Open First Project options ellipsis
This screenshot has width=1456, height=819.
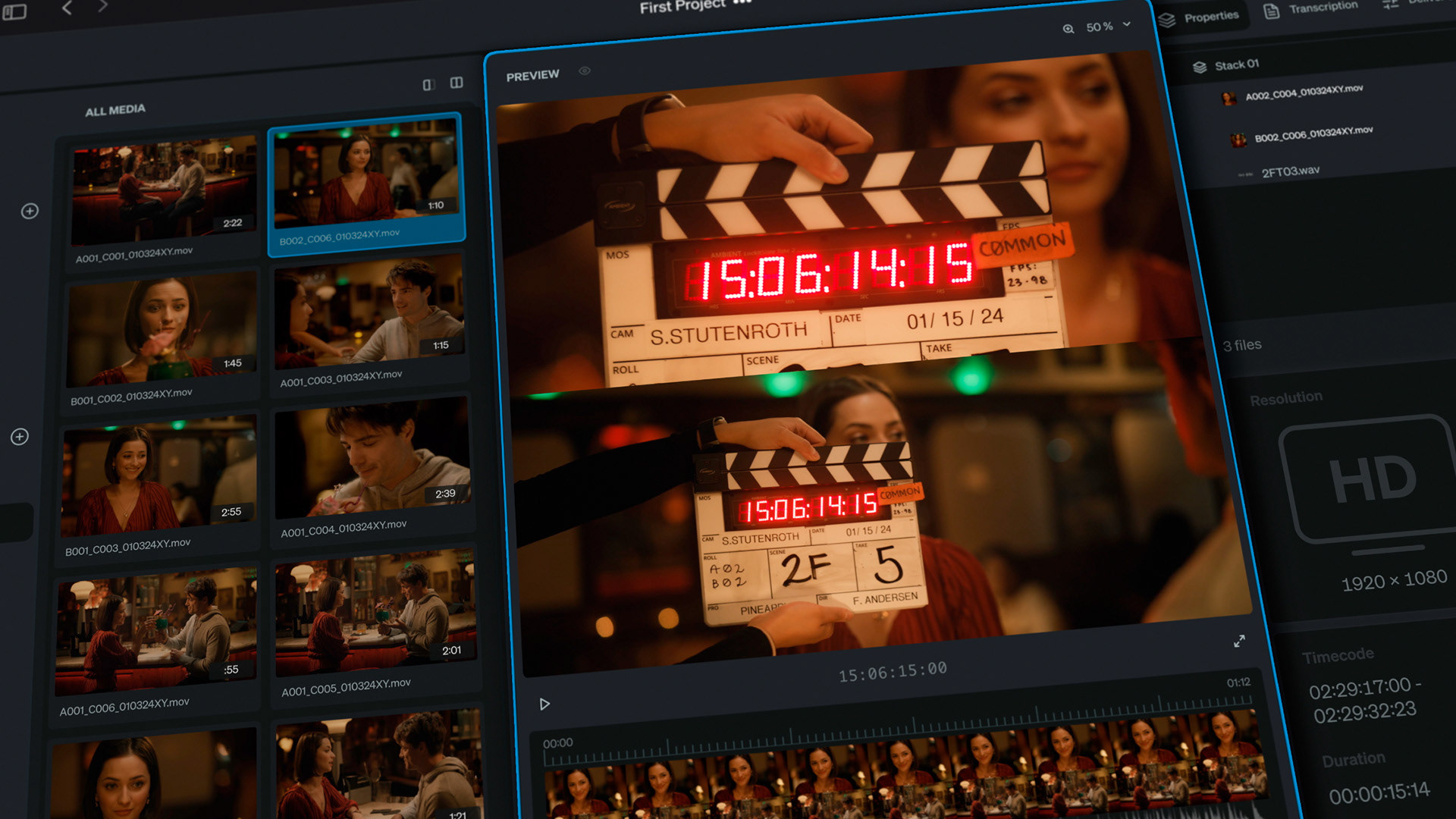pos(743,2)
